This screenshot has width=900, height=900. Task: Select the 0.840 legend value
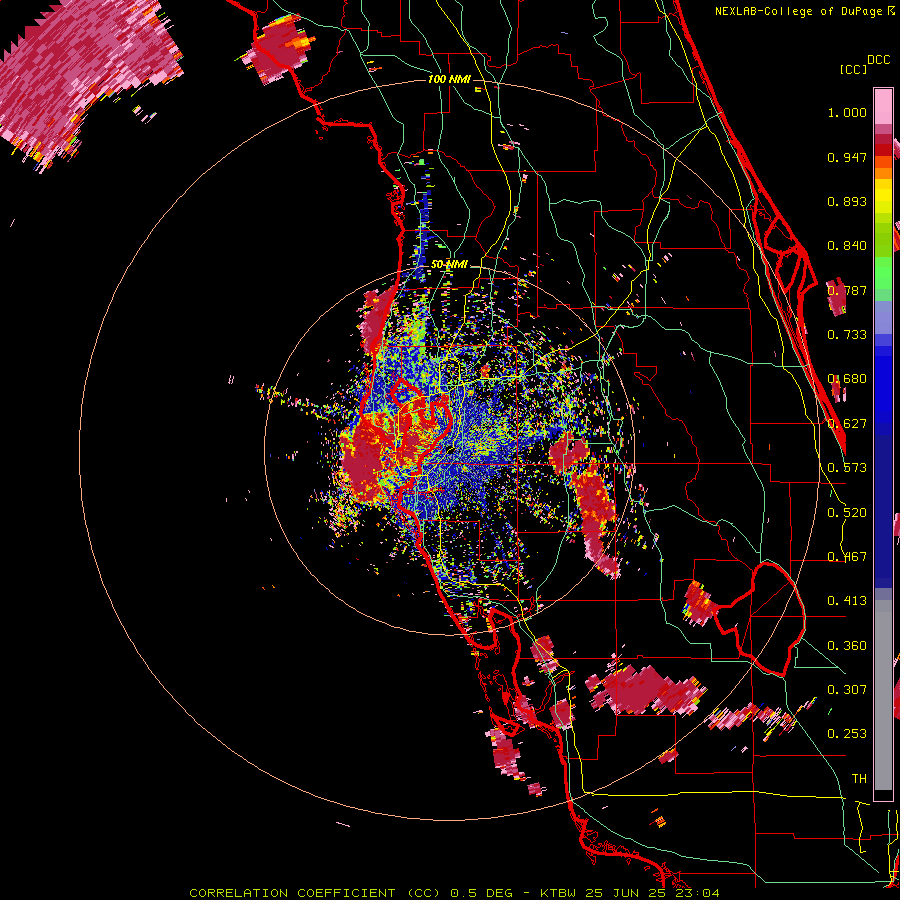[847, 246]
